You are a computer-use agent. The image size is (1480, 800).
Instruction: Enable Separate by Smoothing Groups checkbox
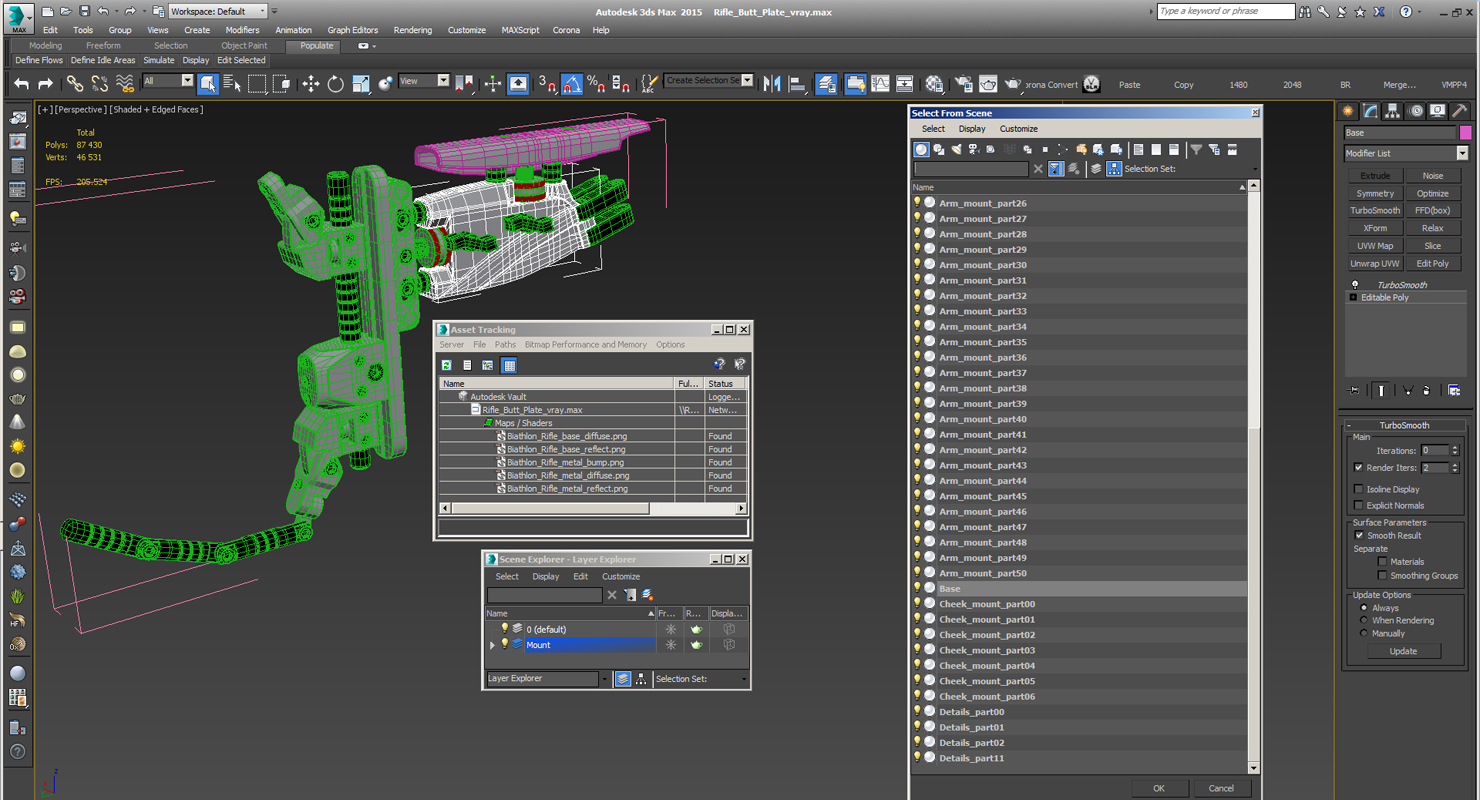coord(1382,575)
